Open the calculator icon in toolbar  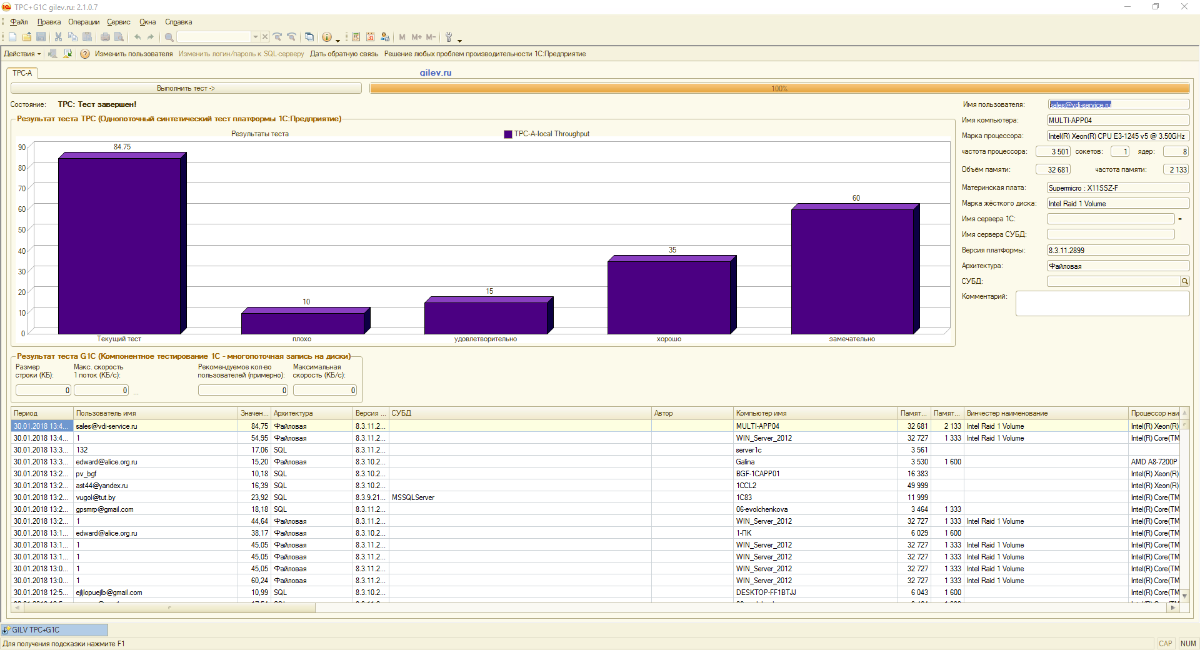355,37
